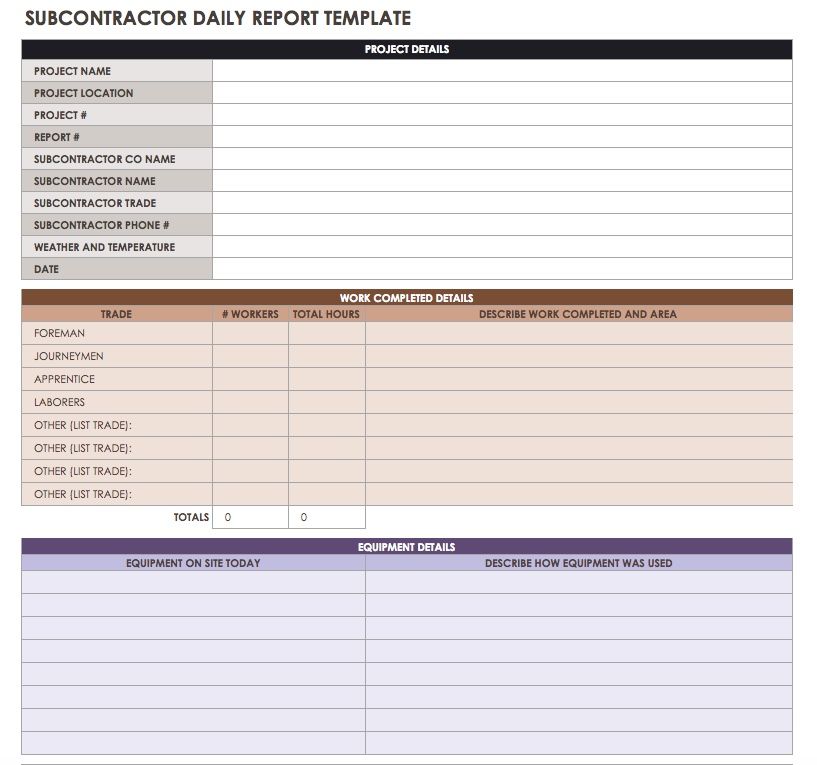Click the Total Hours totals cell
Screen dimensions: 817x765
(326, 517)
